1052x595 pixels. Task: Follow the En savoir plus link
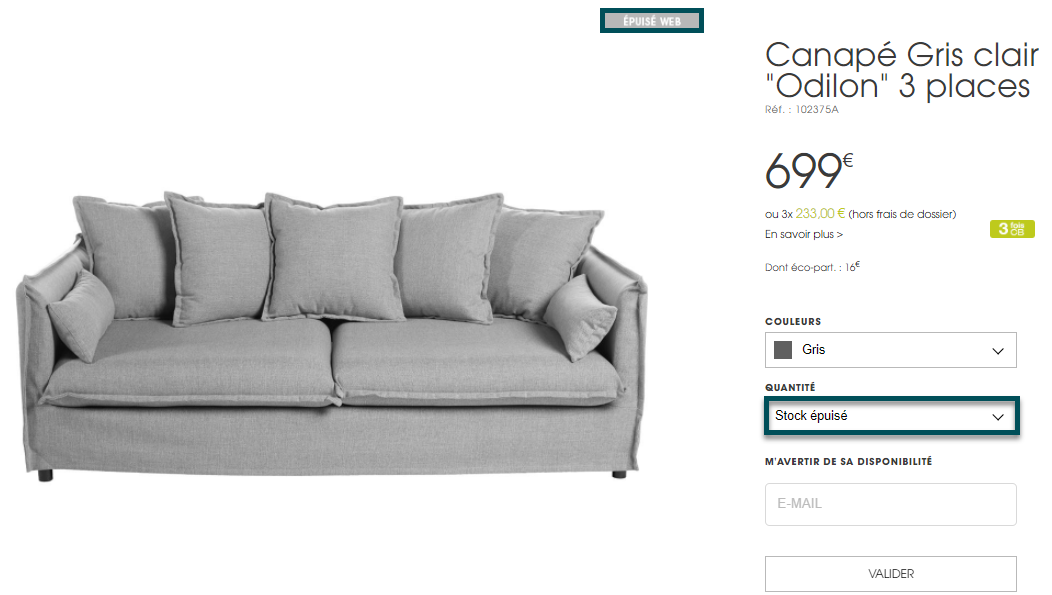pyautogui.click(x=804, y=234)
